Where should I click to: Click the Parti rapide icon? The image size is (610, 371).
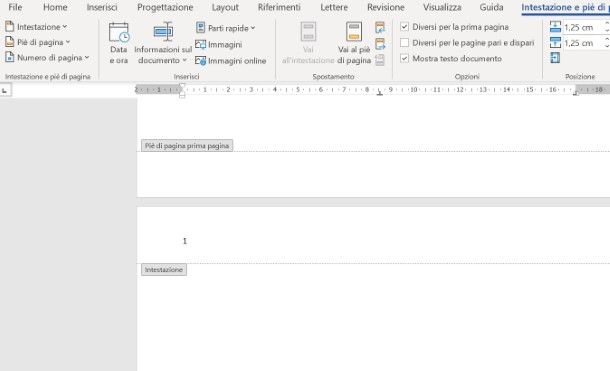coord(200,28)
